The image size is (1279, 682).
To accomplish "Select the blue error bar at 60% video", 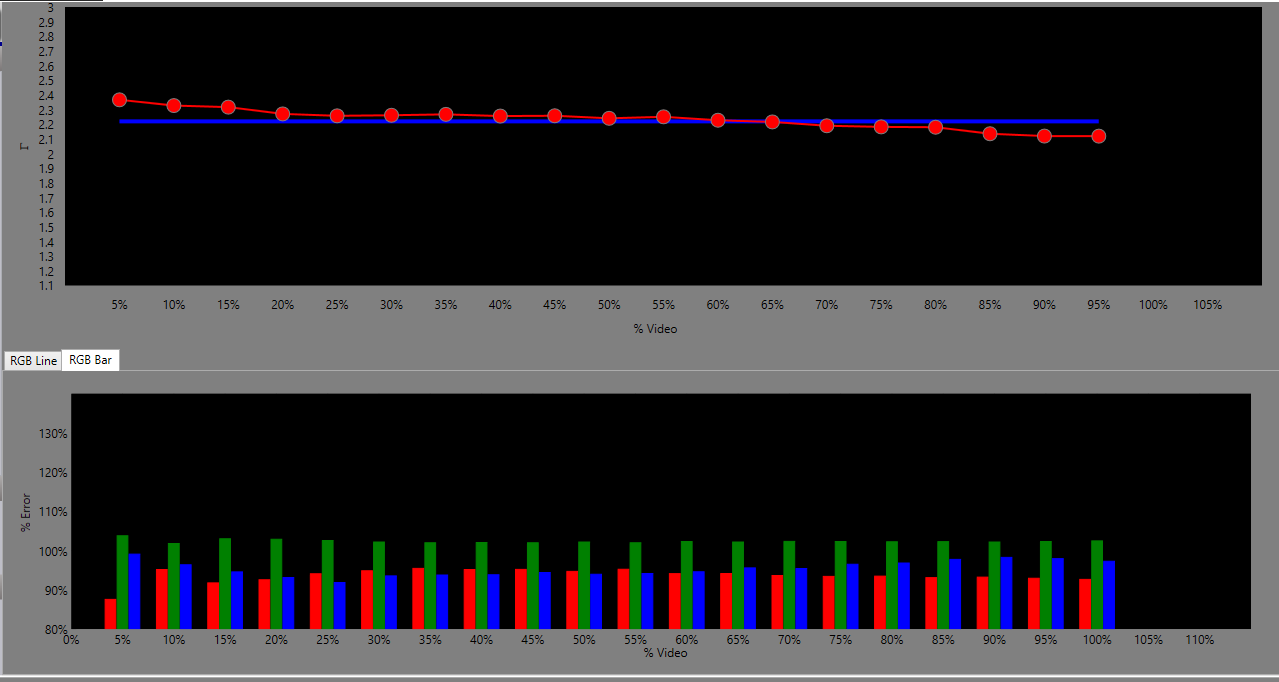I will 698,600.
